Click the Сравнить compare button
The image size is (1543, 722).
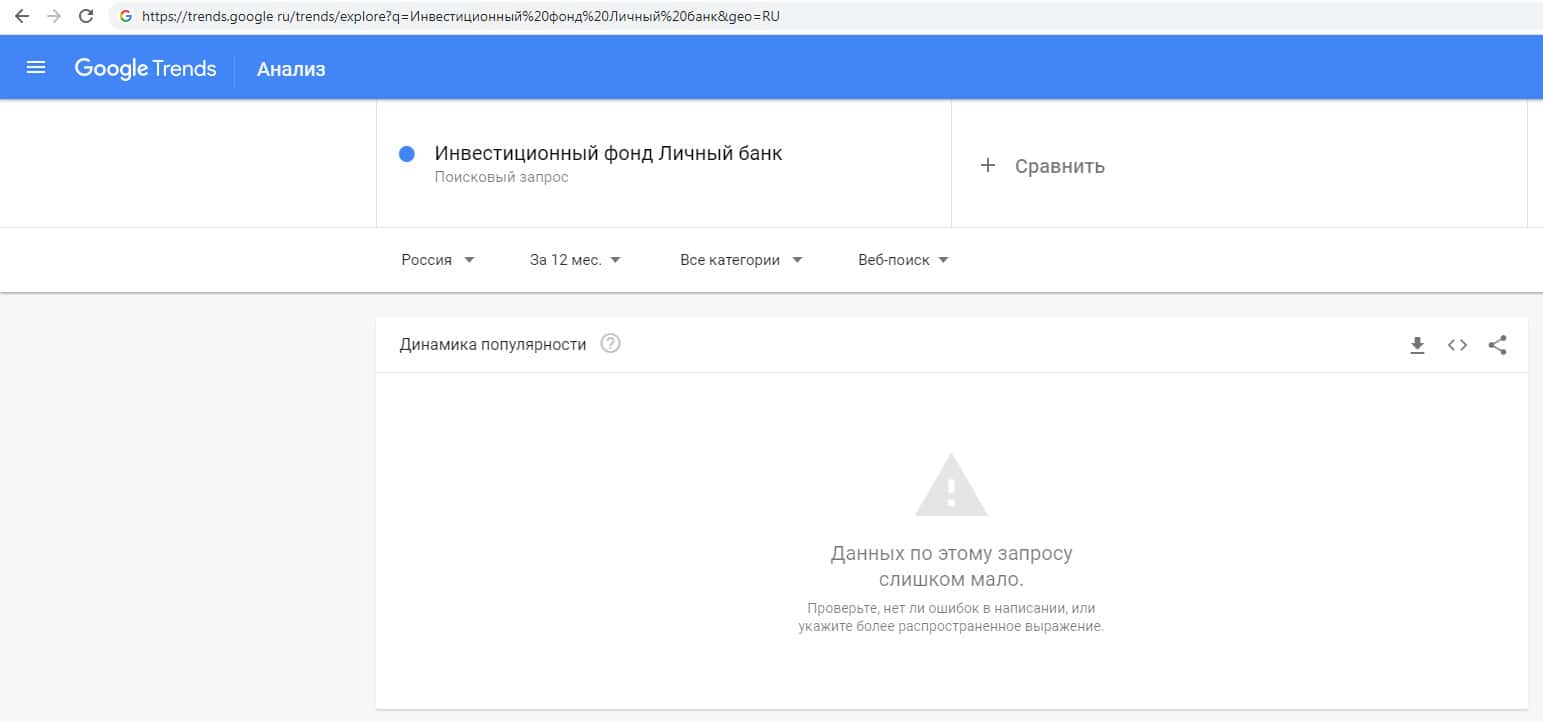click(1059, 166)
